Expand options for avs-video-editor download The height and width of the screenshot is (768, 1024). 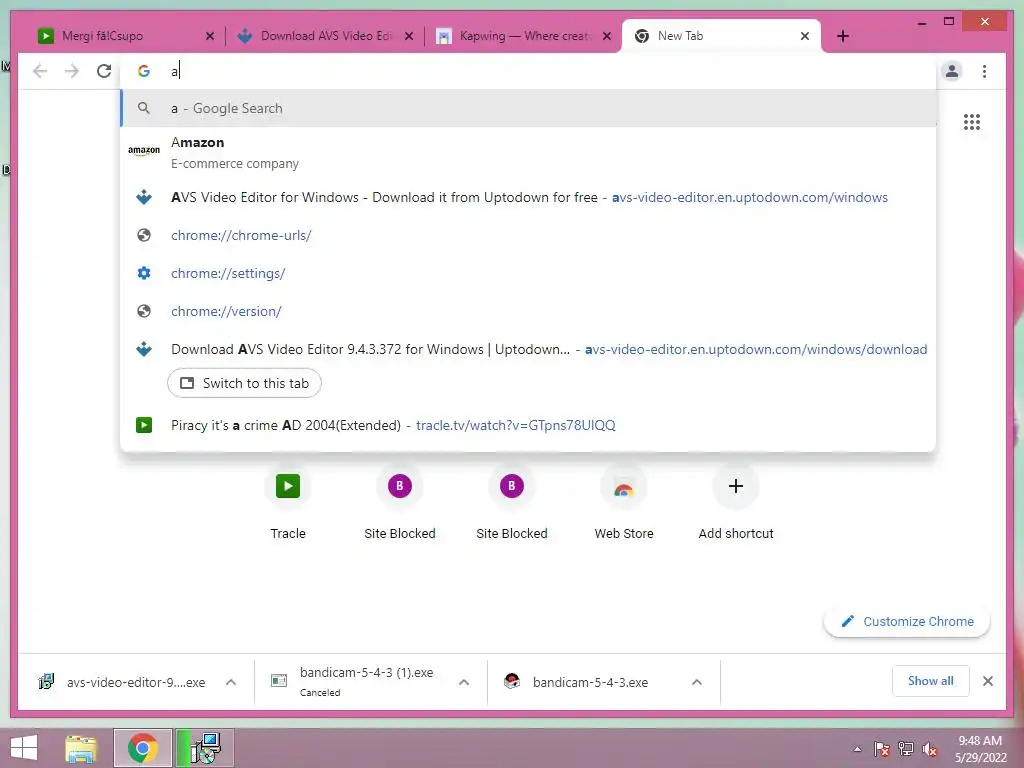click(x=231, y=682)
